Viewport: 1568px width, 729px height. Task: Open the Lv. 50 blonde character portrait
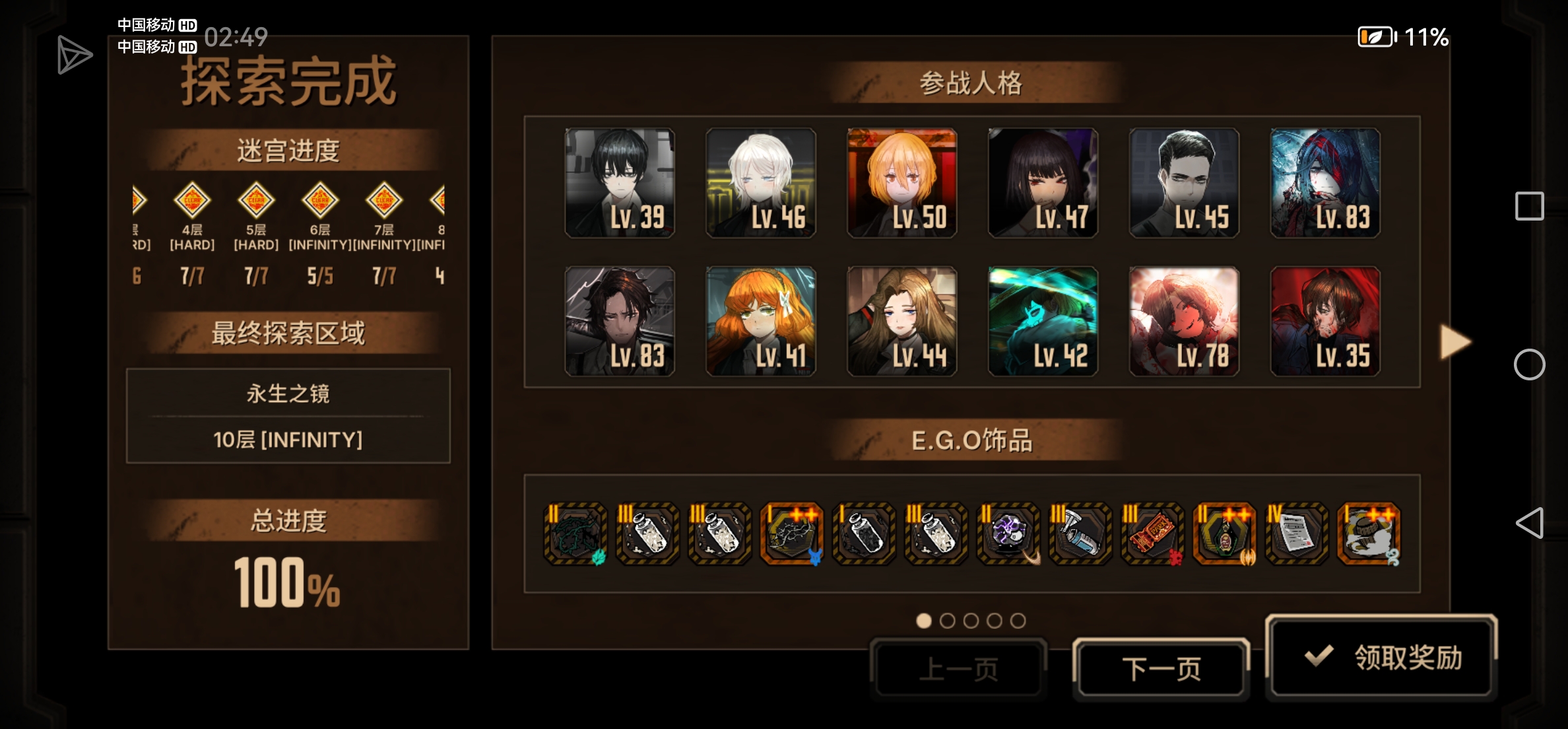901,183
